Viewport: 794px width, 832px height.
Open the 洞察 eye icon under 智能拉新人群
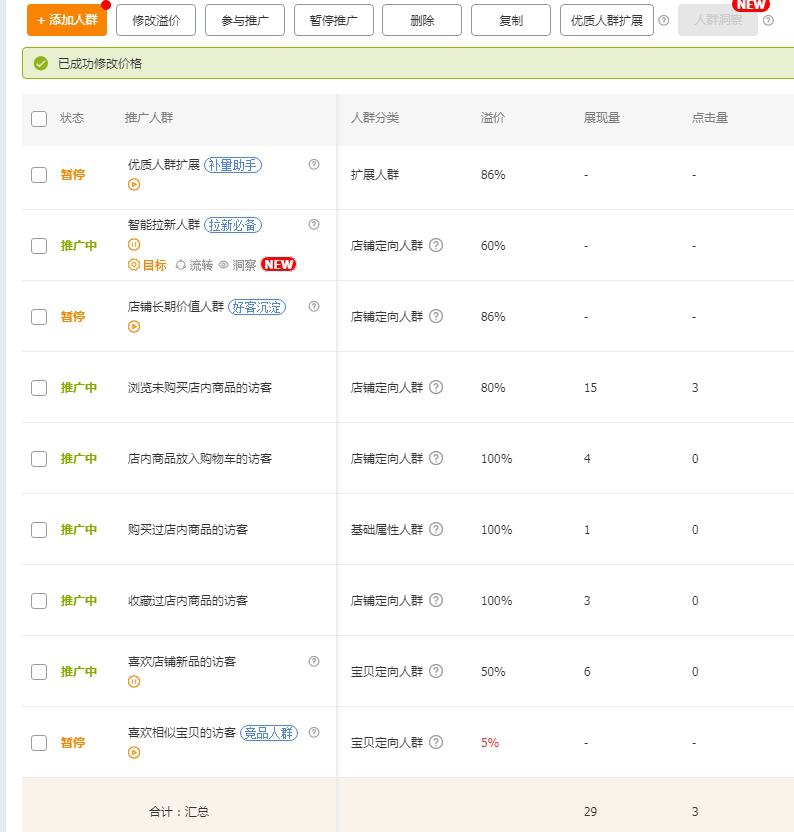click(x=224, y=265)
